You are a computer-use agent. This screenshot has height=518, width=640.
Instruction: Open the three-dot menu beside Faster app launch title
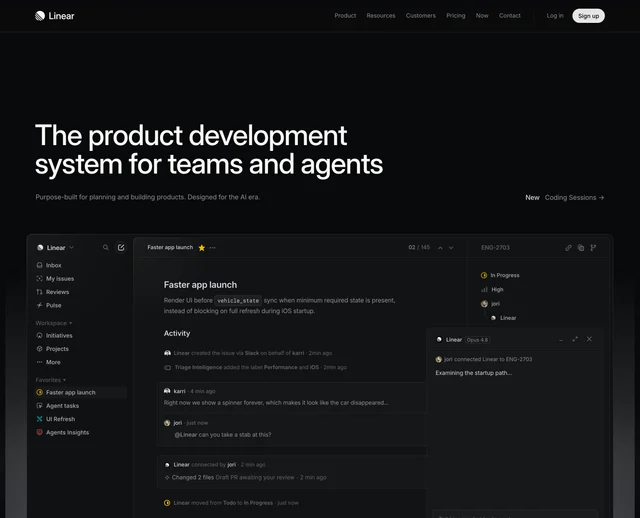pos(213,248)
